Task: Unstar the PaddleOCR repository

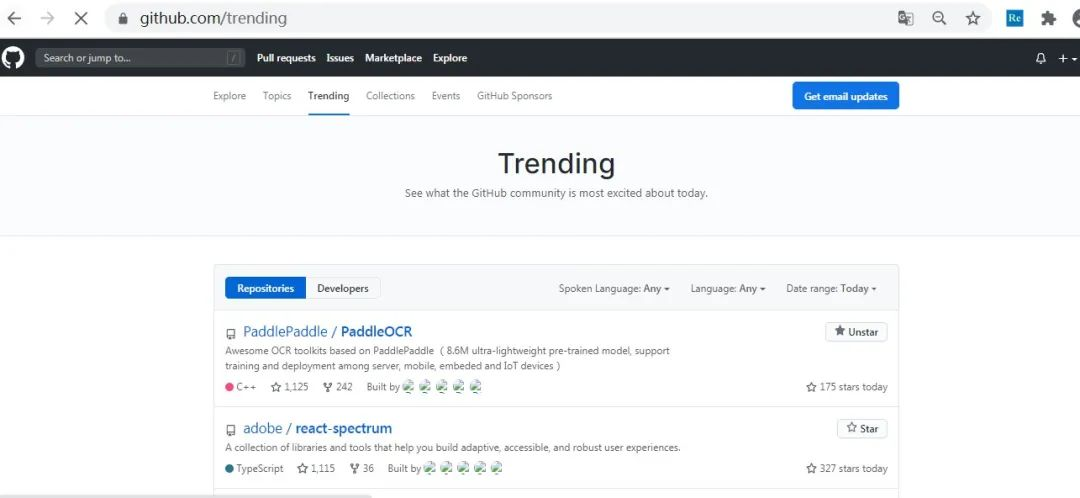Action: pos(856,331)
